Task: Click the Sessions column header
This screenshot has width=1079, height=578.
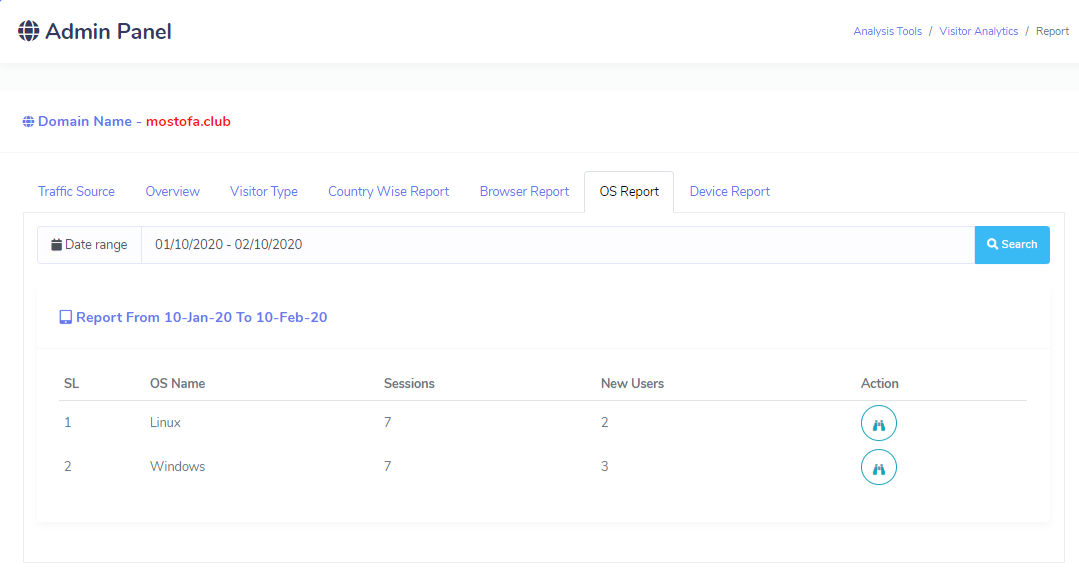Action: pyautogui.click(x=409, y=384)
